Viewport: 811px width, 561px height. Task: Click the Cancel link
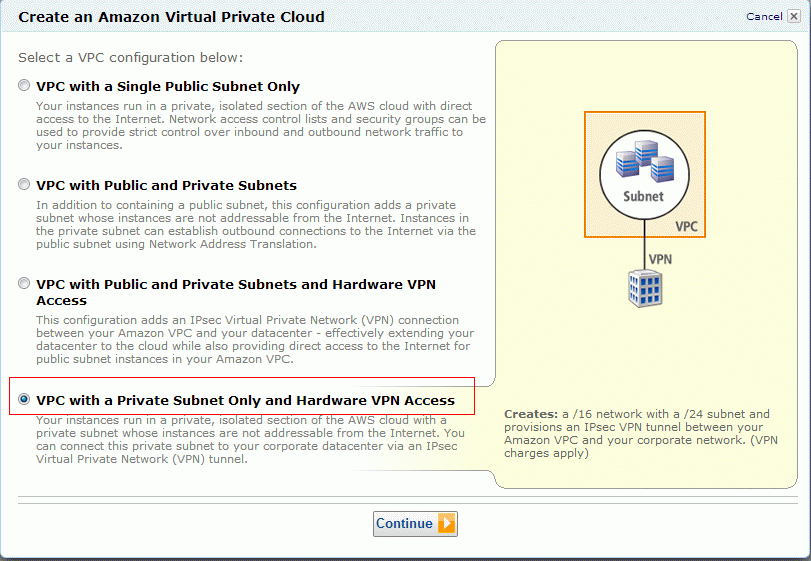(x=764, y=17)
